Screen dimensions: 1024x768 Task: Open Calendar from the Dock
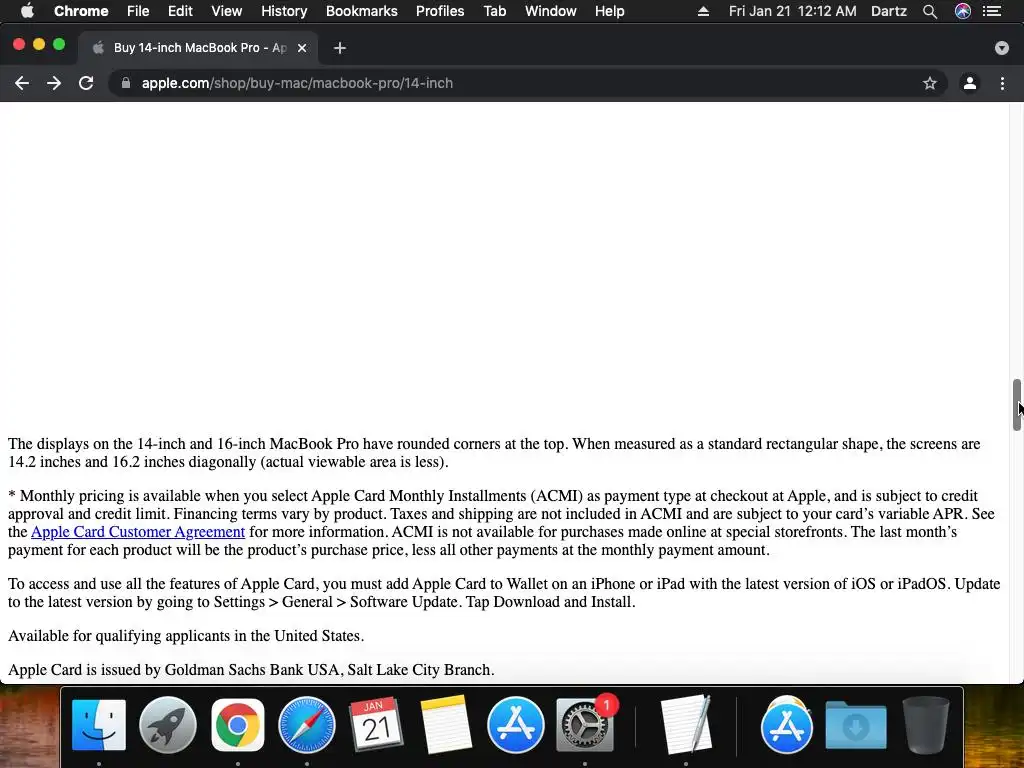[376, 725]
